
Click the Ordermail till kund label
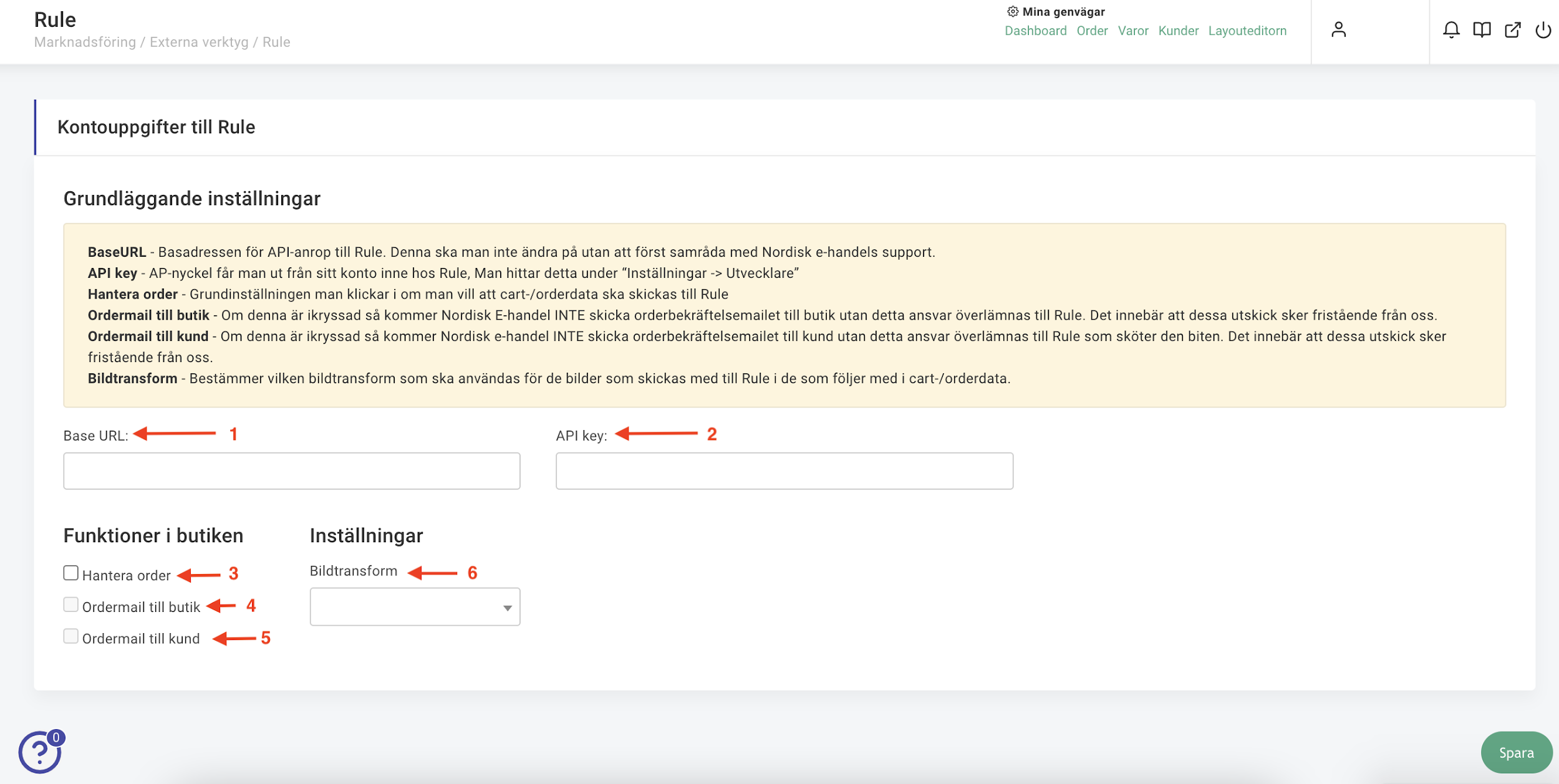pos(141,639)
